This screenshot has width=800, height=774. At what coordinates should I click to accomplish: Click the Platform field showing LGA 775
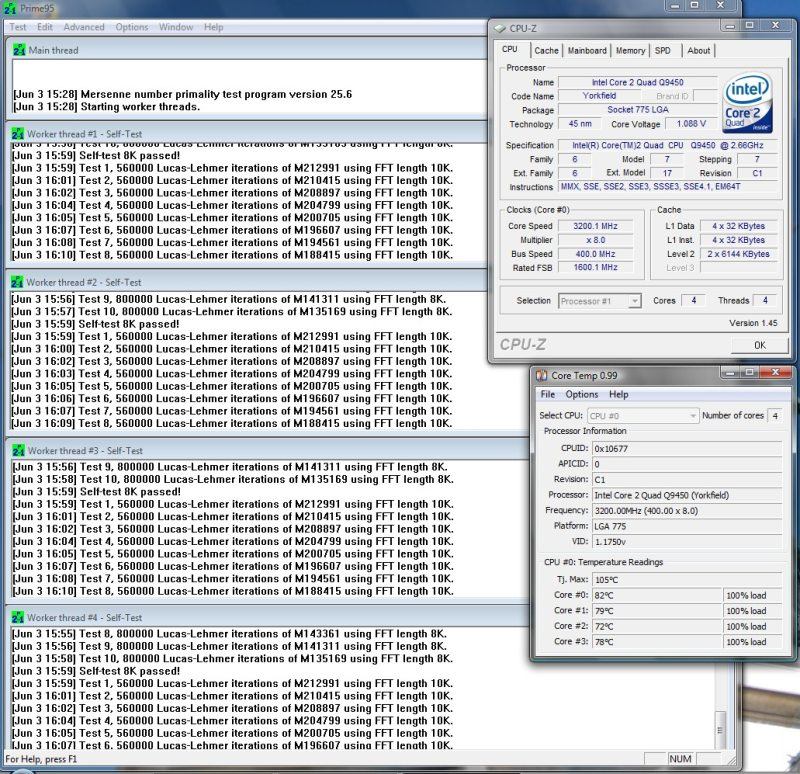[x=687, y=527]
